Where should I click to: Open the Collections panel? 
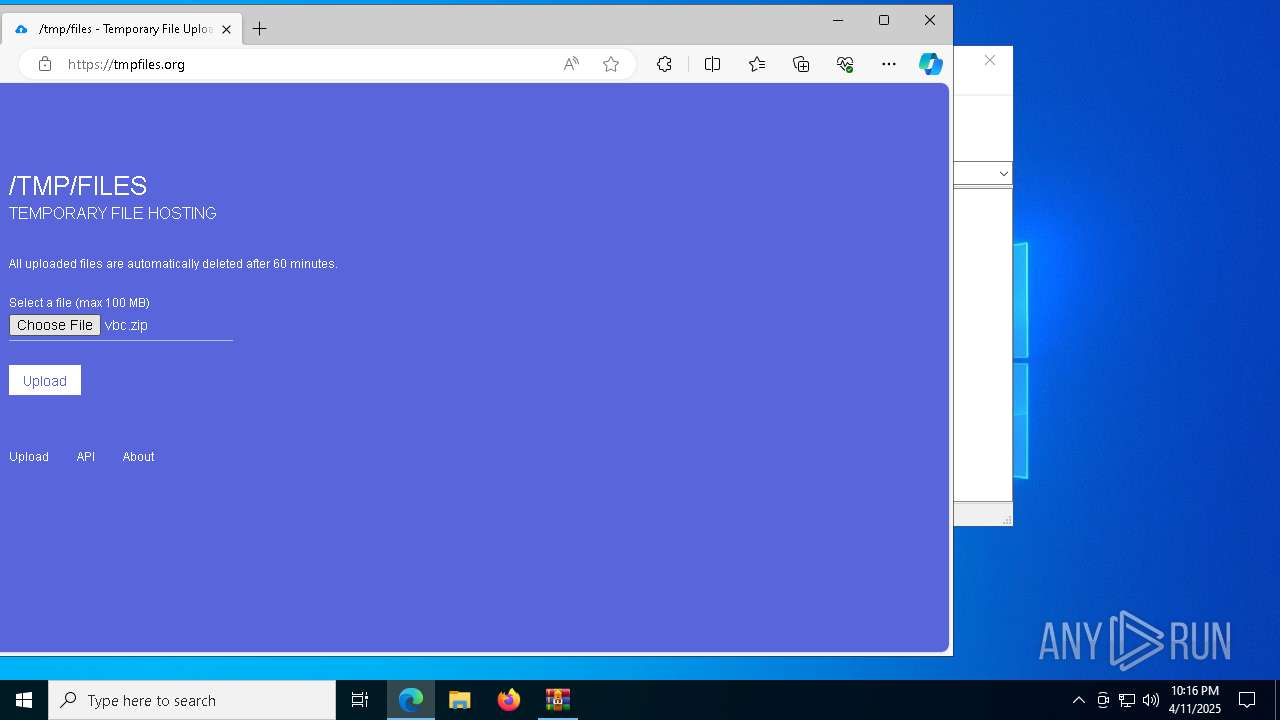point(801,64)
